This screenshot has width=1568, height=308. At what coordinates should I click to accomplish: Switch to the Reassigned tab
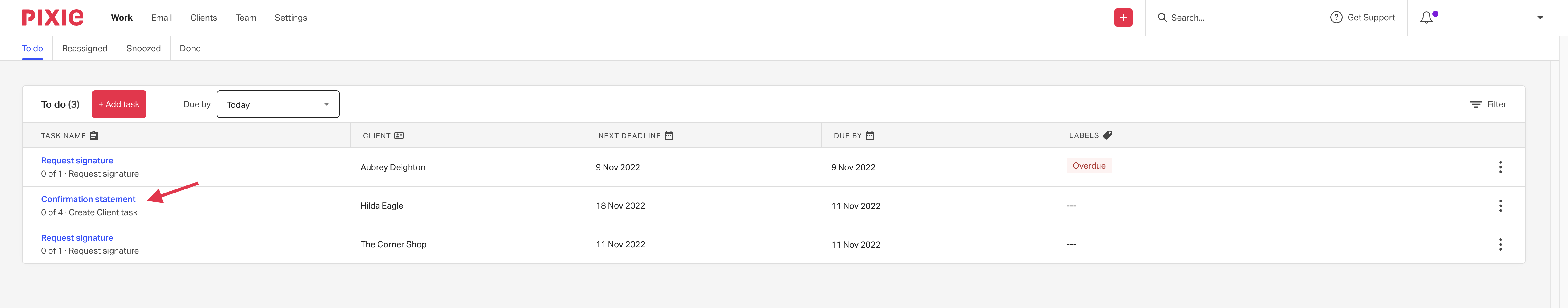tap(85, 48)
